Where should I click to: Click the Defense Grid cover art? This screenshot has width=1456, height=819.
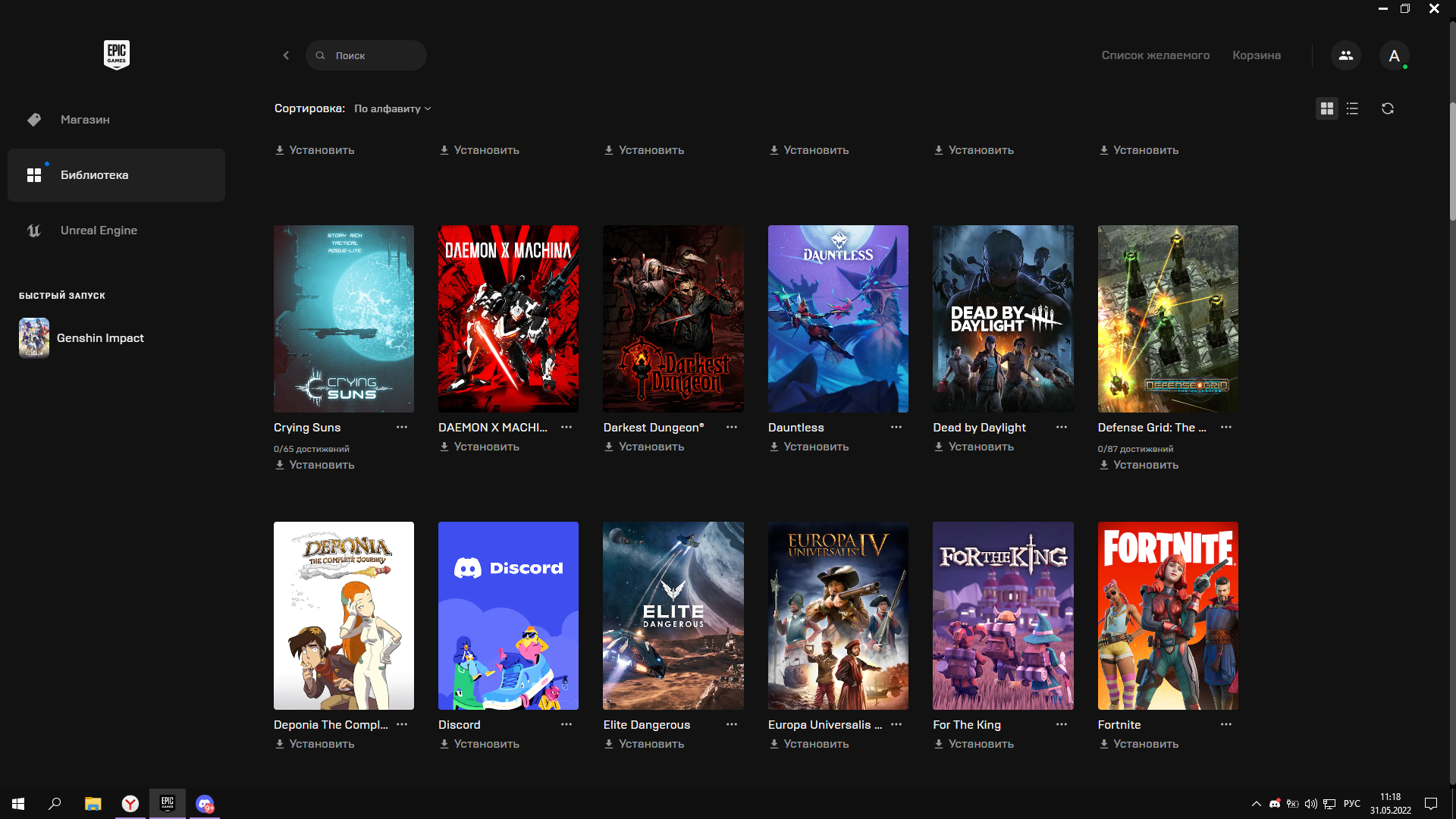point(1168,318)
